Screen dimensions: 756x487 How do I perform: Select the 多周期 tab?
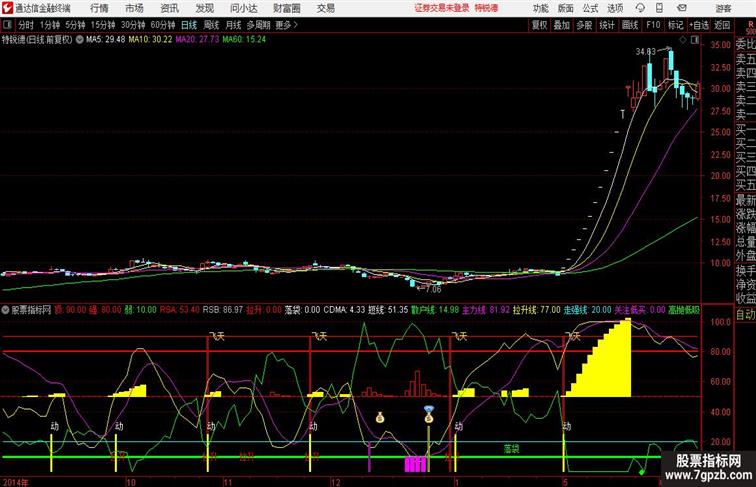258,25
